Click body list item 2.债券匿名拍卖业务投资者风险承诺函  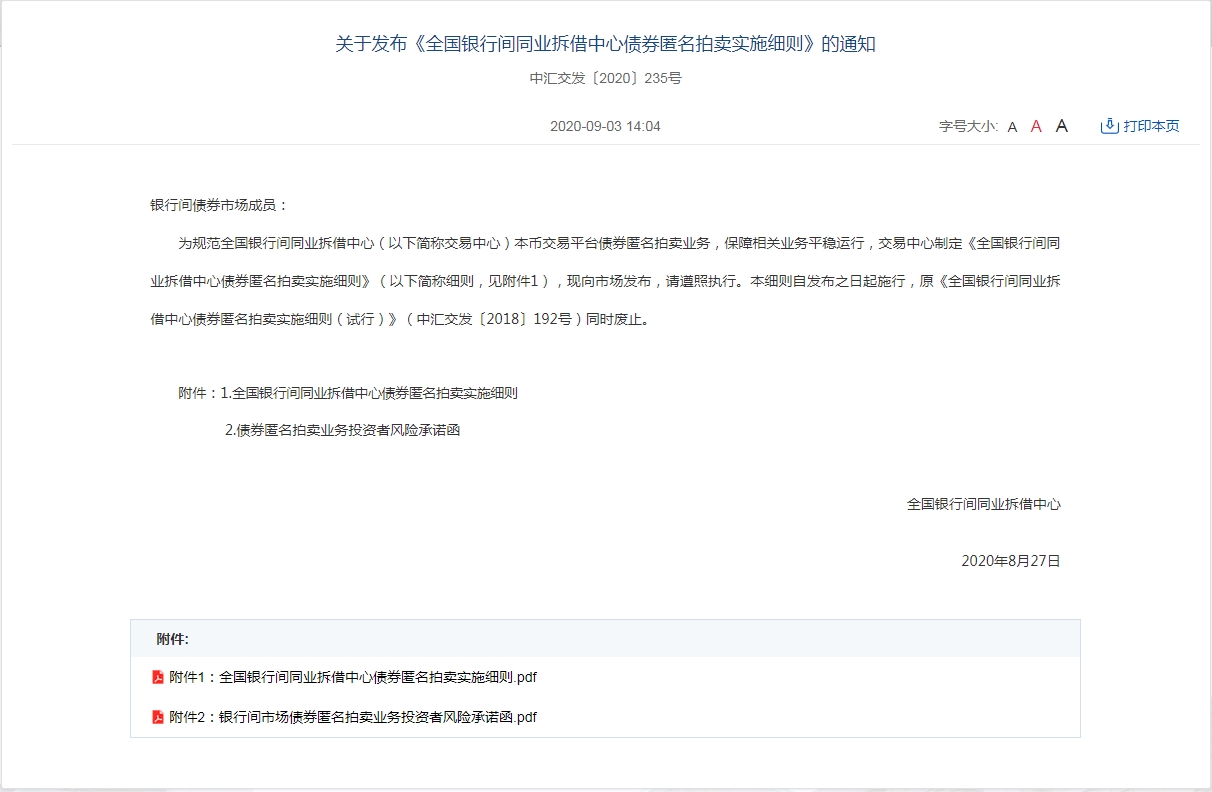coord(342,430)
